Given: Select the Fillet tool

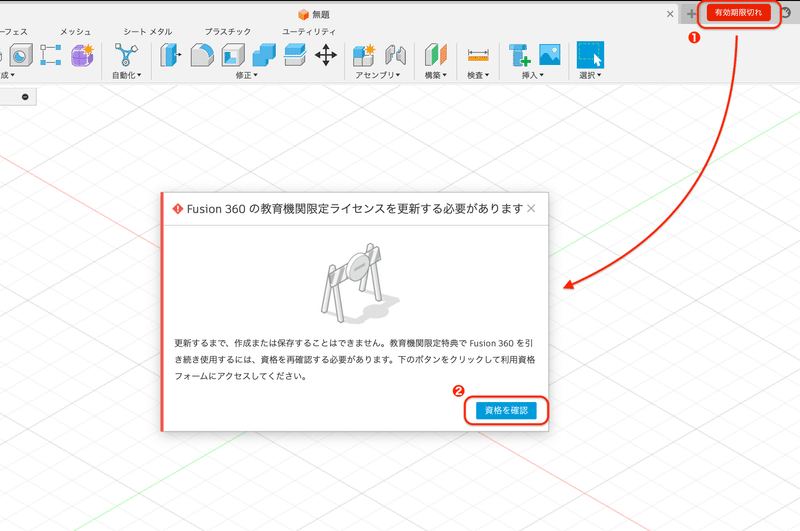Looking at the screenshot, I should point(202,55).
